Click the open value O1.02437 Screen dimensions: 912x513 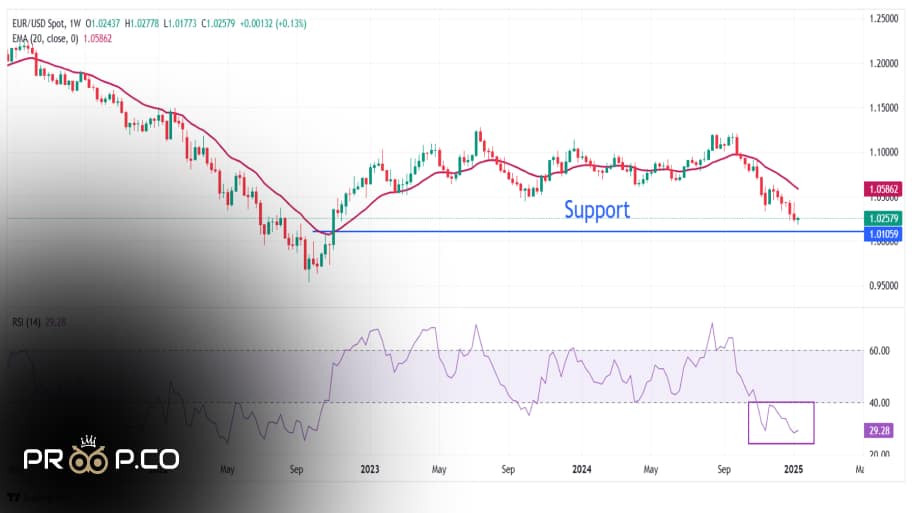click(103, 24)
